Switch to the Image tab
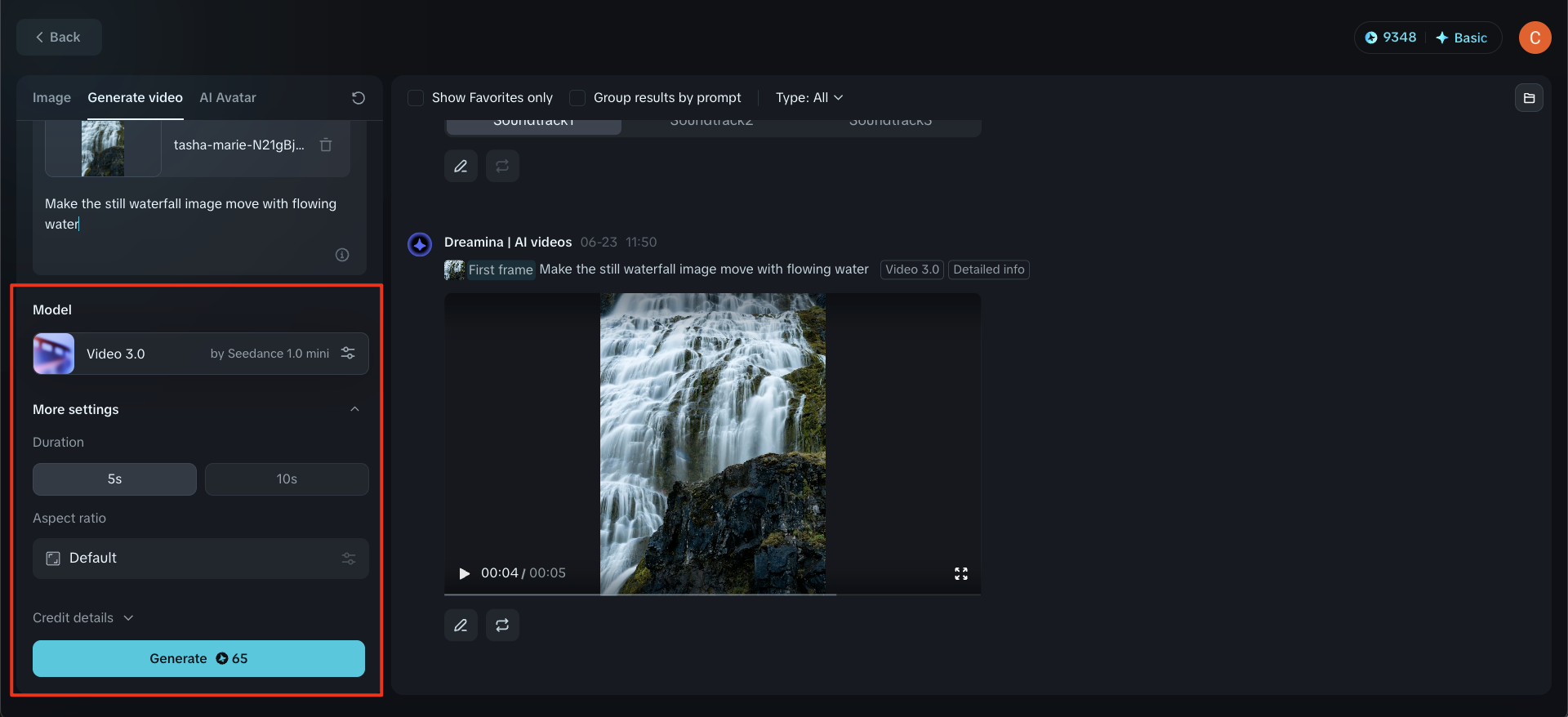Image resolution: width=1568 pixels, height=717 pixels. tap(51, 98)
